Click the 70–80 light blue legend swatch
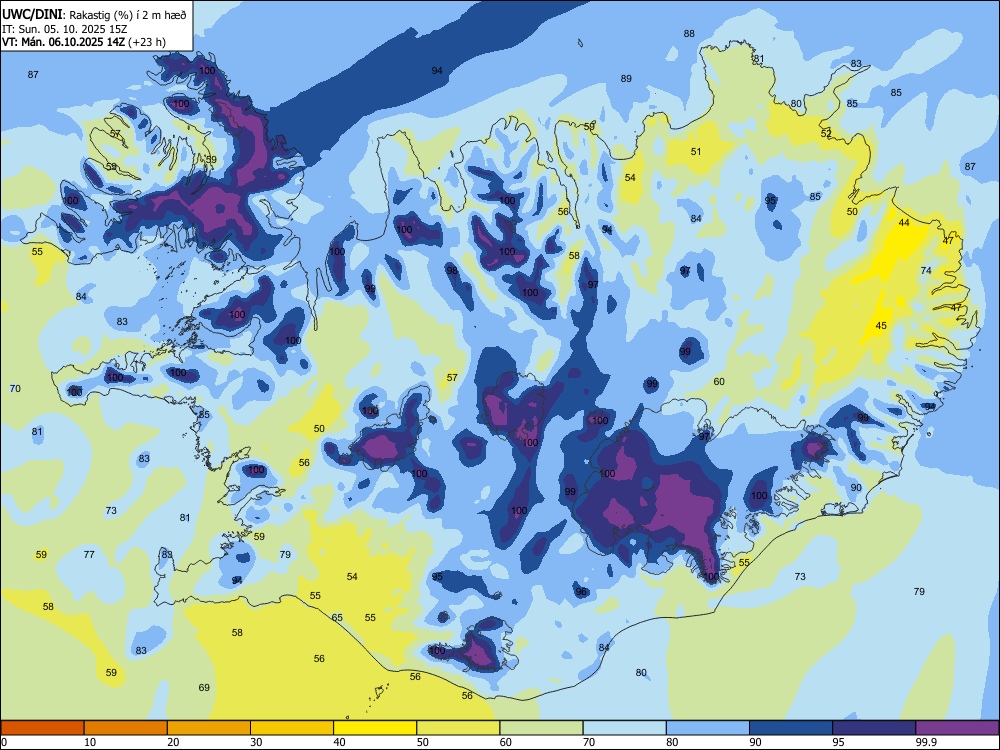 coord(624,728)
